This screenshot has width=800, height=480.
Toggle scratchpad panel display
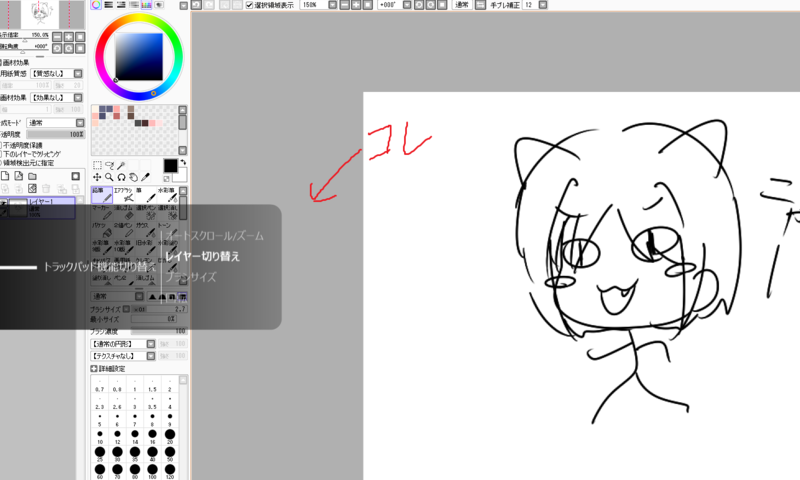(x=159, y=5)
